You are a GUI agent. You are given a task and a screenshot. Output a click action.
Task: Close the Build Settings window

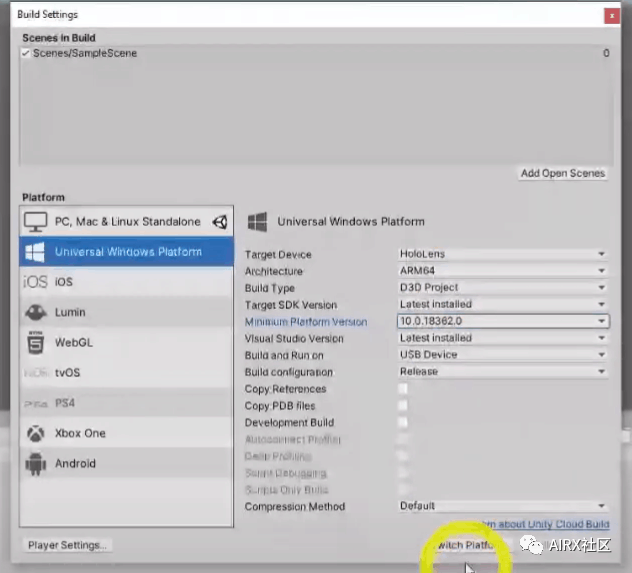[x=612, y=16]
